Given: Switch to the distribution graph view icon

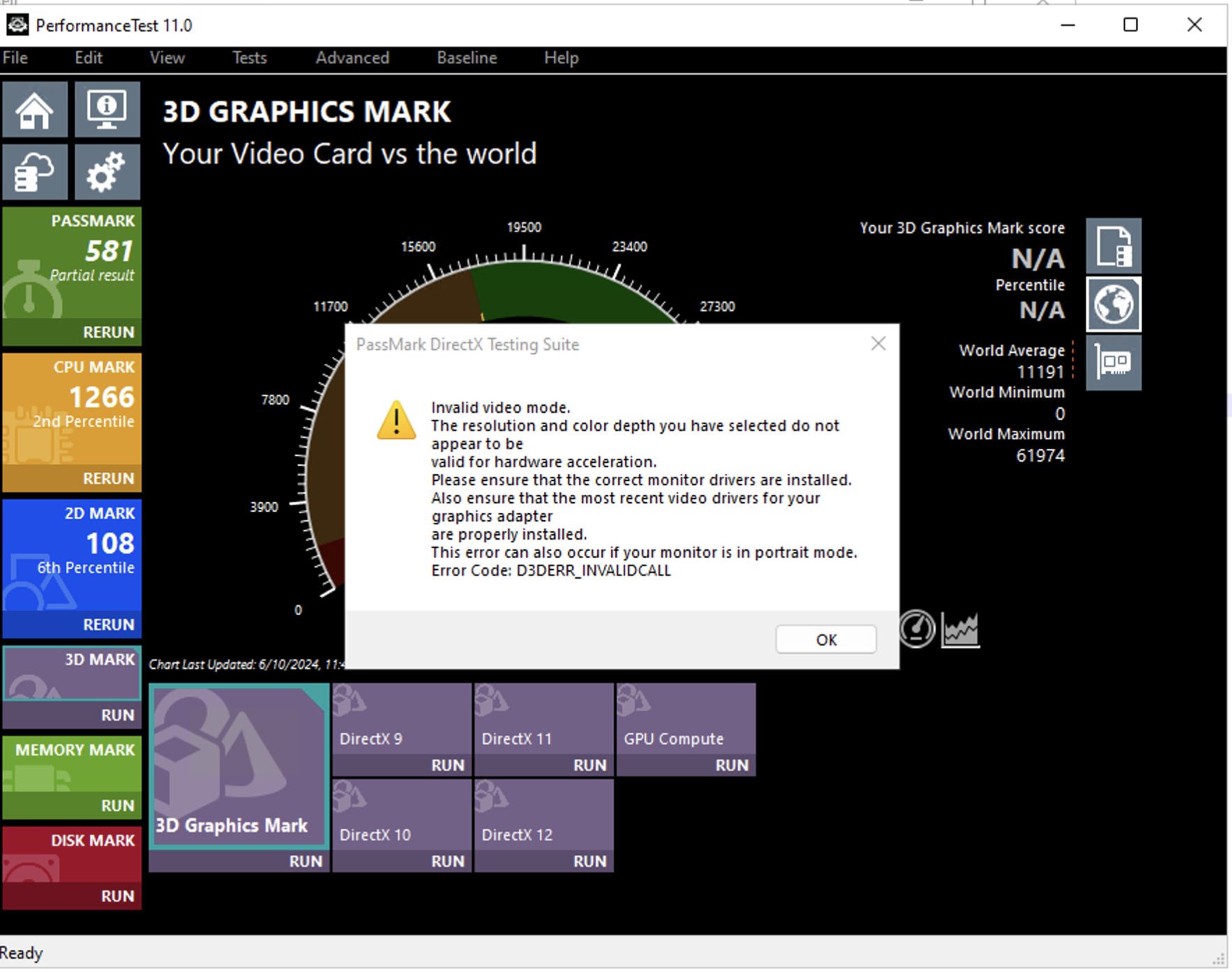Looking at the screenshot, I should (960, 630).
